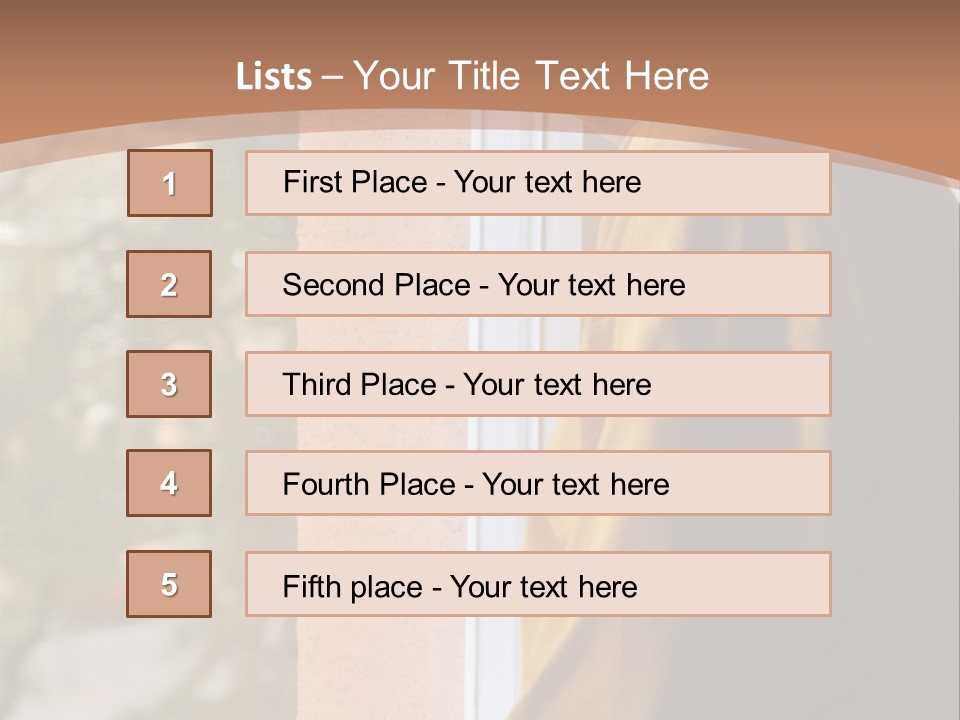
Task: Click "Your text here" in the Fourth Place row
Action: coord(575,485)
